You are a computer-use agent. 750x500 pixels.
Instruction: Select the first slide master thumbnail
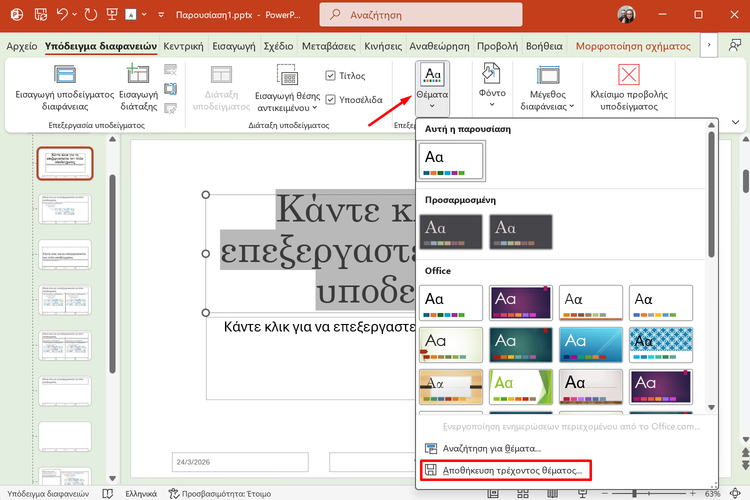tap(65, 163)
